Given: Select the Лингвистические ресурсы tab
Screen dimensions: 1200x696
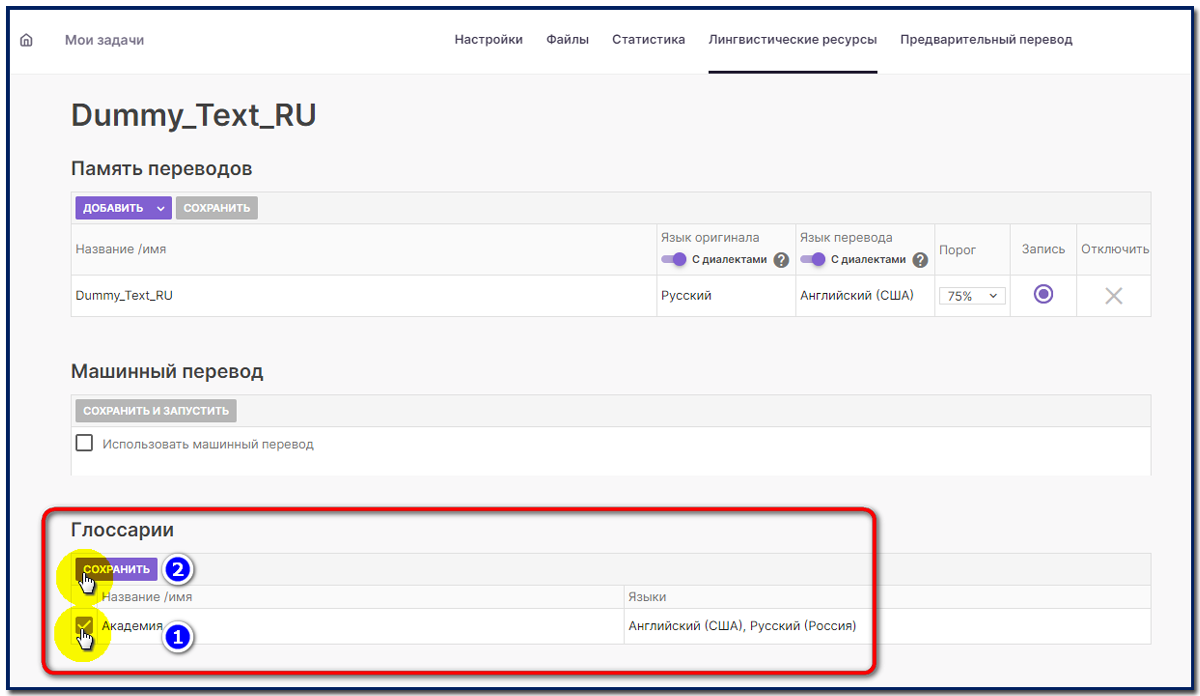Looking at the screenshot, I should [x=792, y=40].
